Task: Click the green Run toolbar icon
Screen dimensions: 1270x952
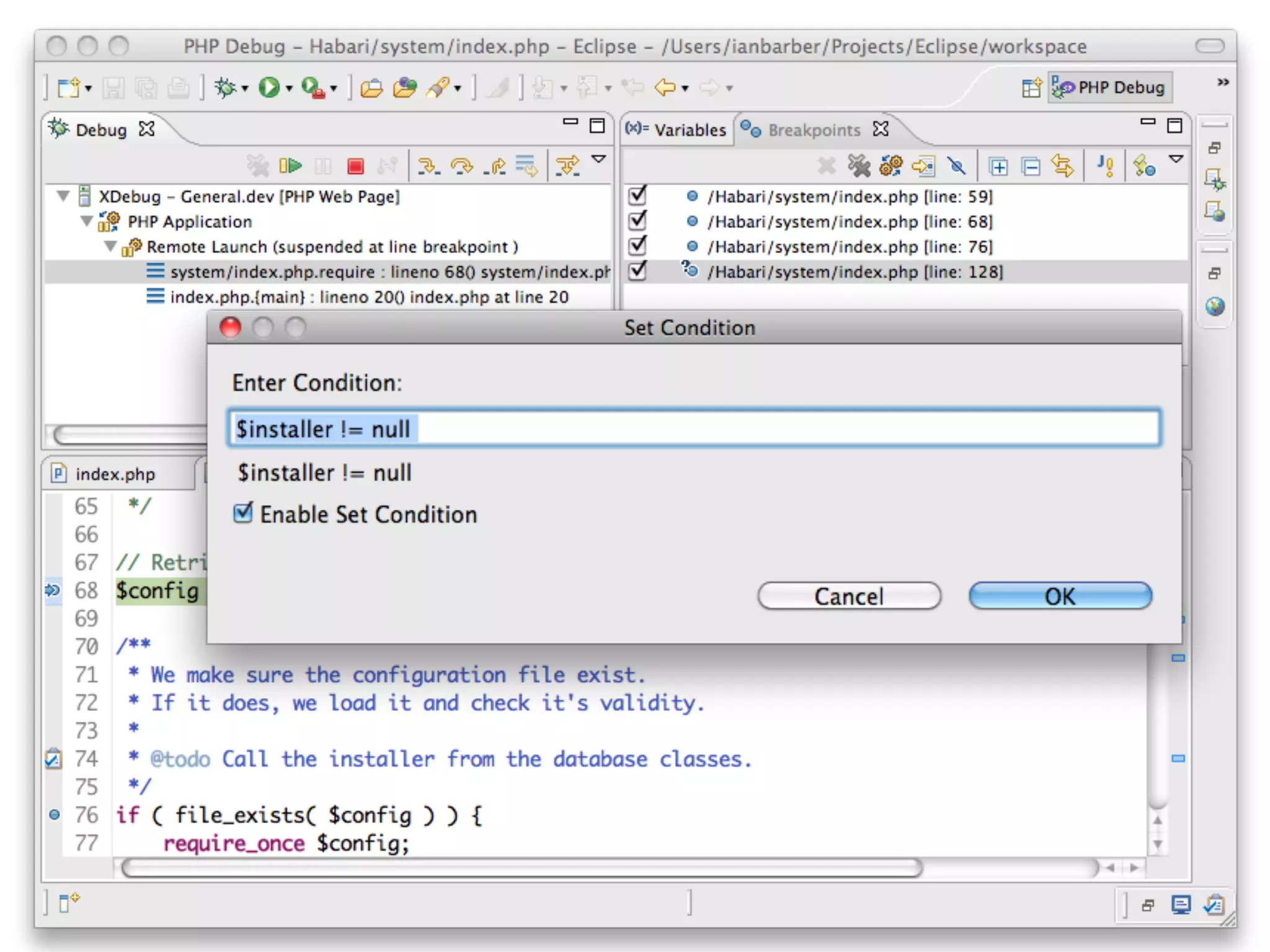Action: 269,87
